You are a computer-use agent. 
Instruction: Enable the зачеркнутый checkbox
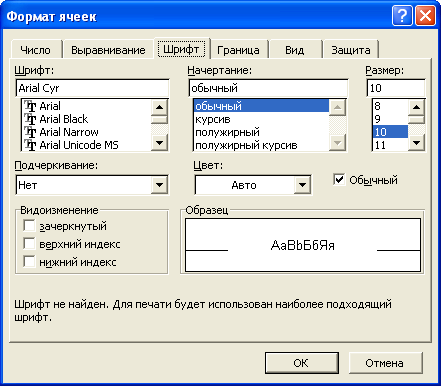click(x=29, y=226)
